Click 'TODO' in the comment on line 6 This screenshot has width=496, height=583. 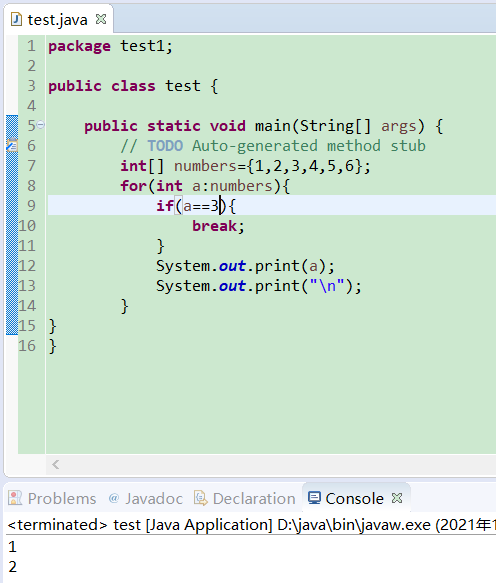point(165,146)
